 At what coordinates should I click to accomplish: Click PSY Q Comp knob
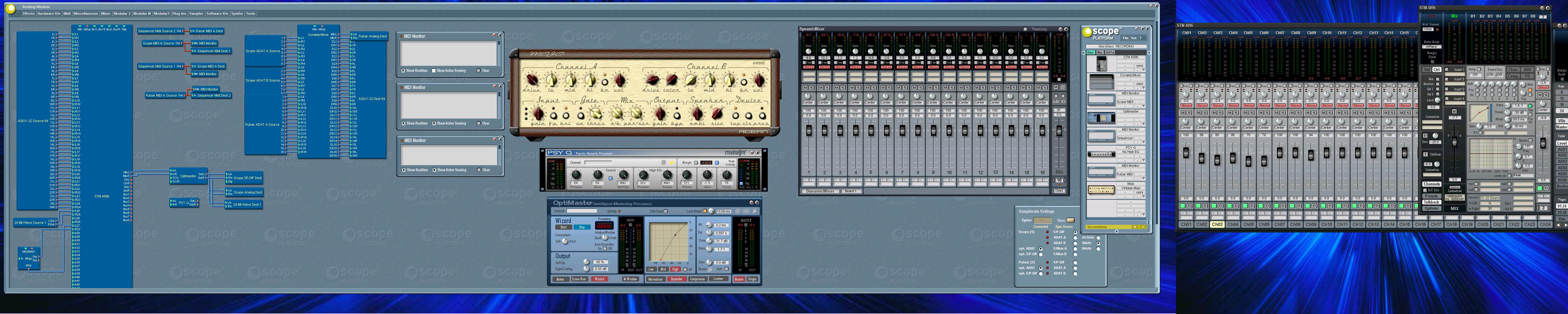pyautogui.click(x=726, y=175)
